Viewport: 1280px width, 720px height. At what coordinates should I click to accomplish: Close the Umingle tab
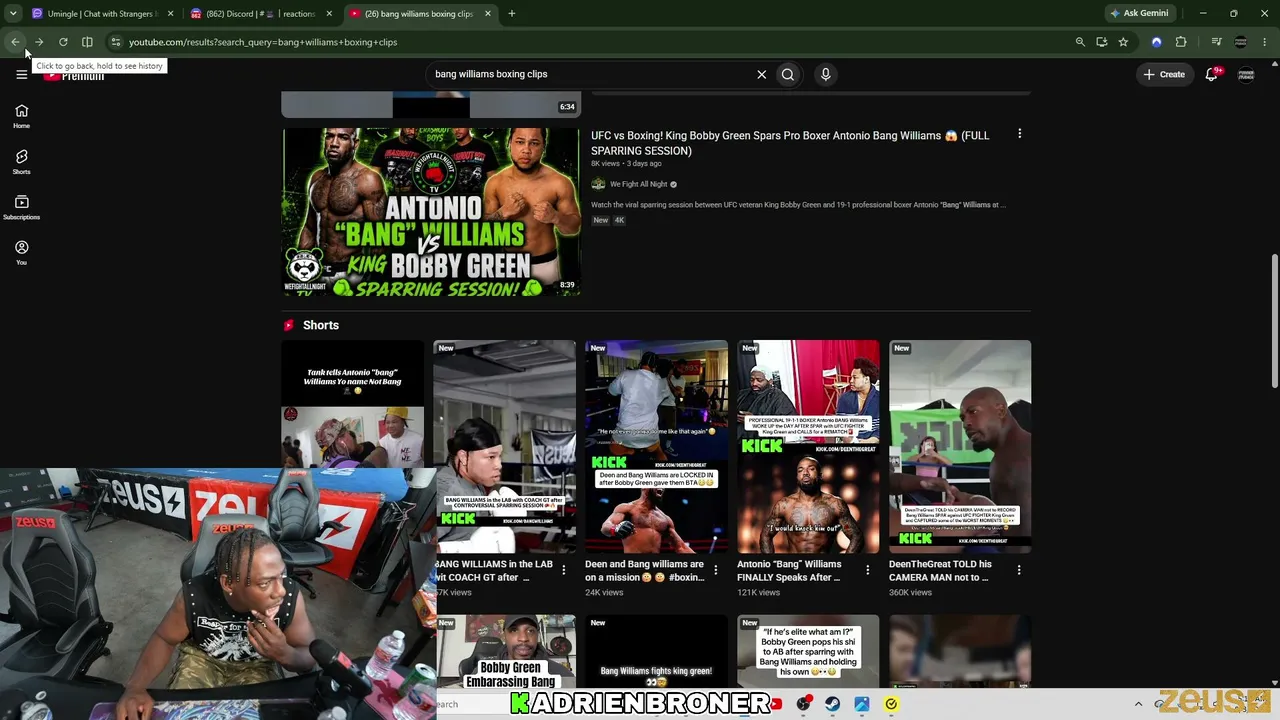(170, 14)
